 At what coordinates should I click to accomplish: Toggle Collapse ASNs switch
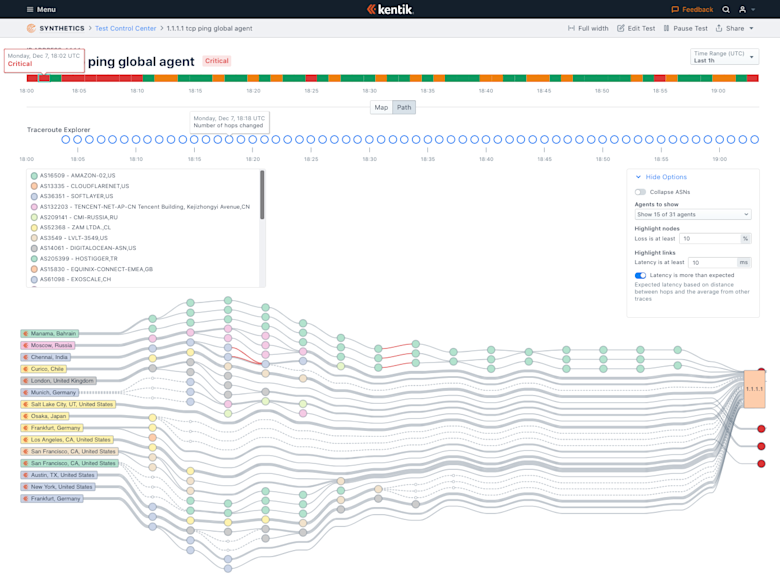640,192
